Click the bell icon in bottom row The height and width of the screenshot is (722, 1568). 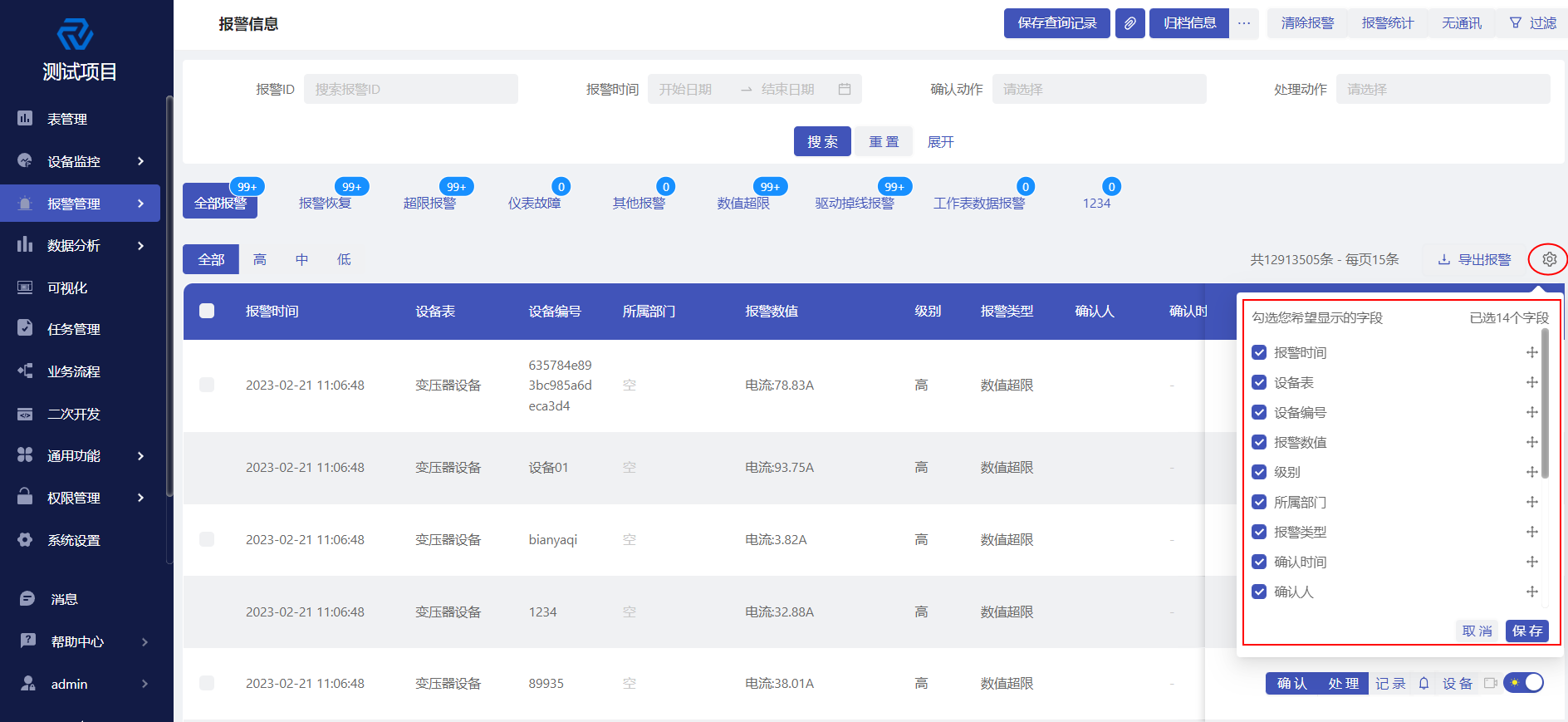(x=1423, y=683)
